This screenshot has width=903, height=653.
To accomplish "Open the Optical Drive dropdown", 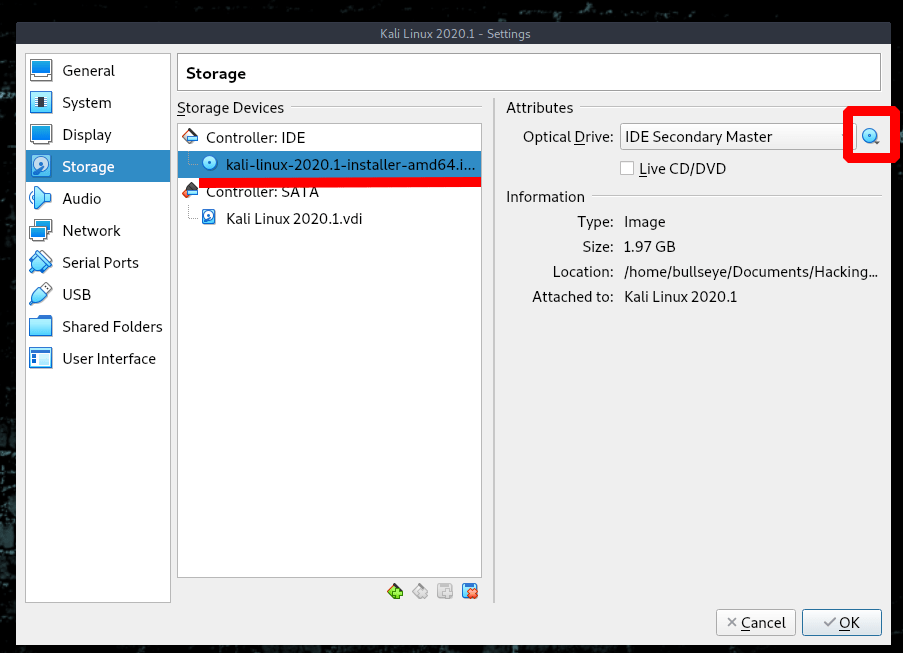I will (738, 137).
